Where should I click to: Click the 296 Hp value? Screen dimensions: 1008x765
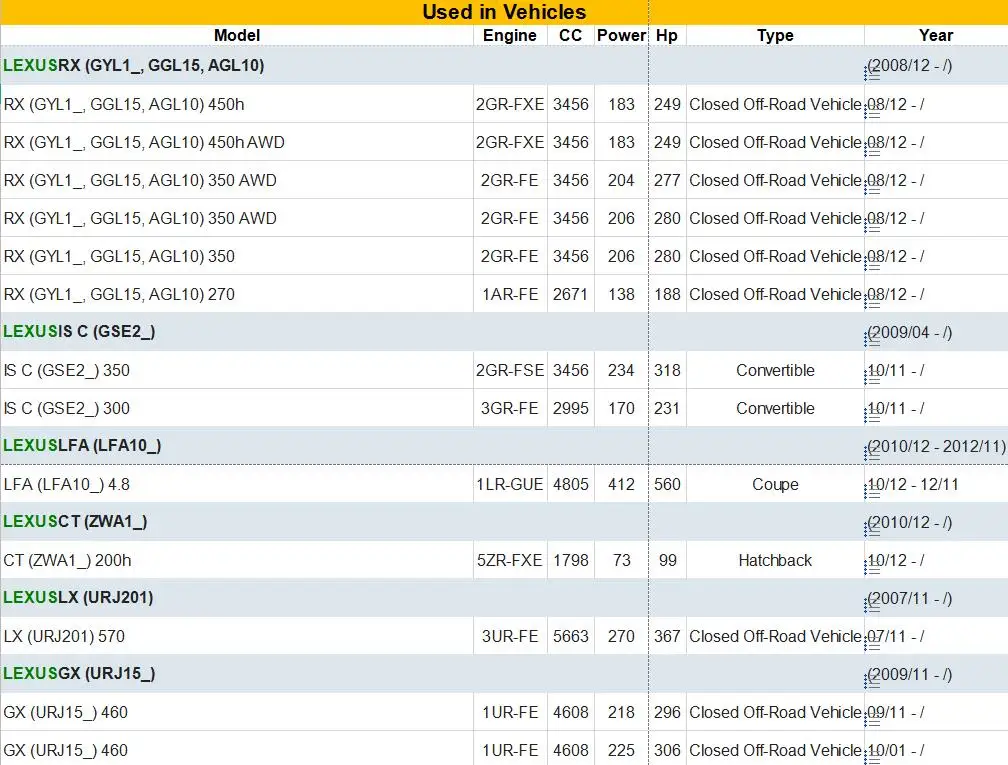coord(667,712)
